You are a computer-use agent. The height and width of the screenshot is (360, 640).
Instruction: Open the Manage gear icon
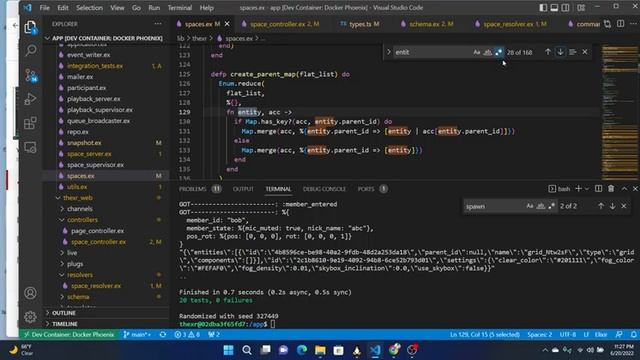(x=30, y=317)
